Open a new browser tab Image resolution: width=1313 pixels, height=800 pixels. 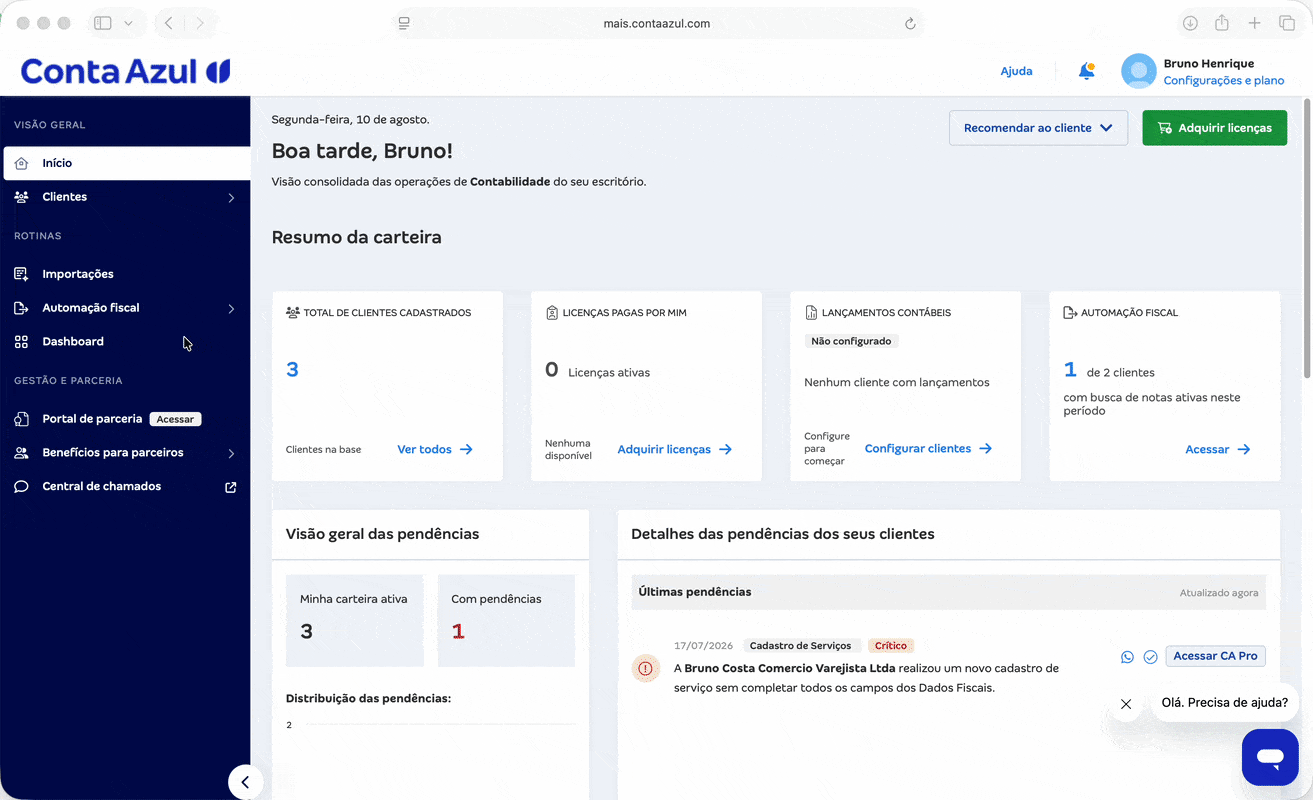(1254, 23)
